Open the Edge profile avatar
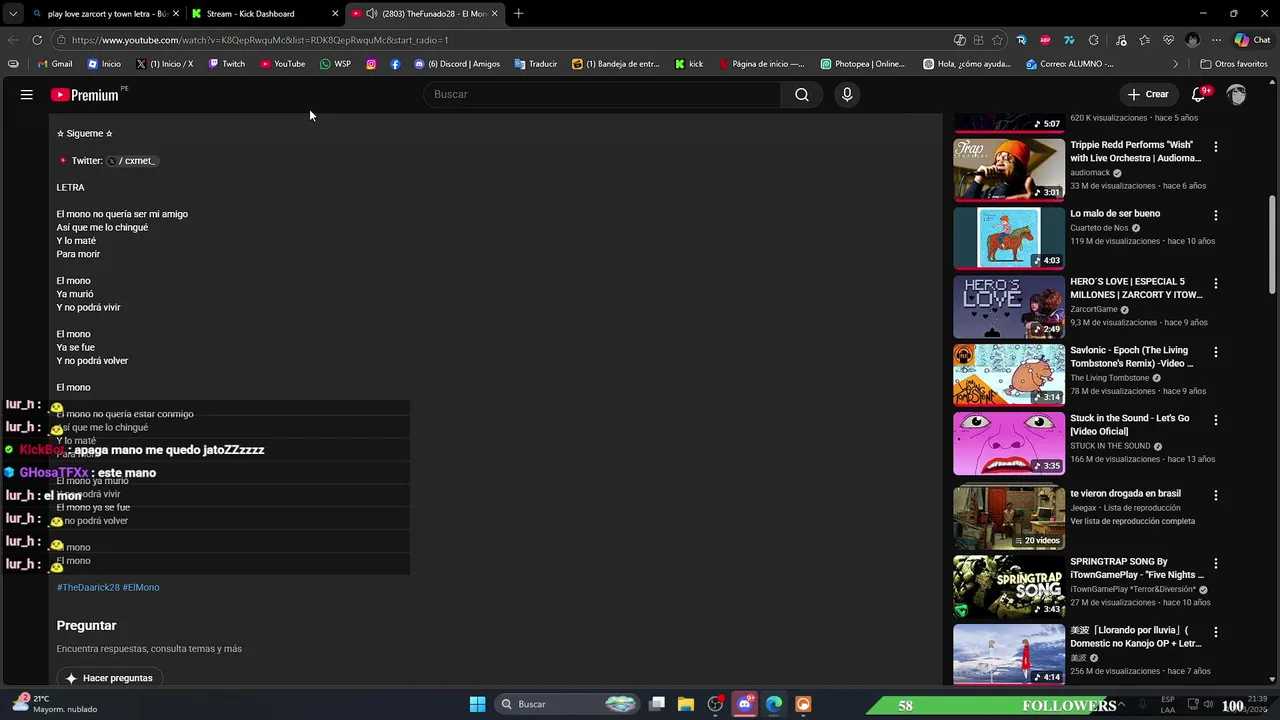 pyautogui.click(x=1192, y=40)
